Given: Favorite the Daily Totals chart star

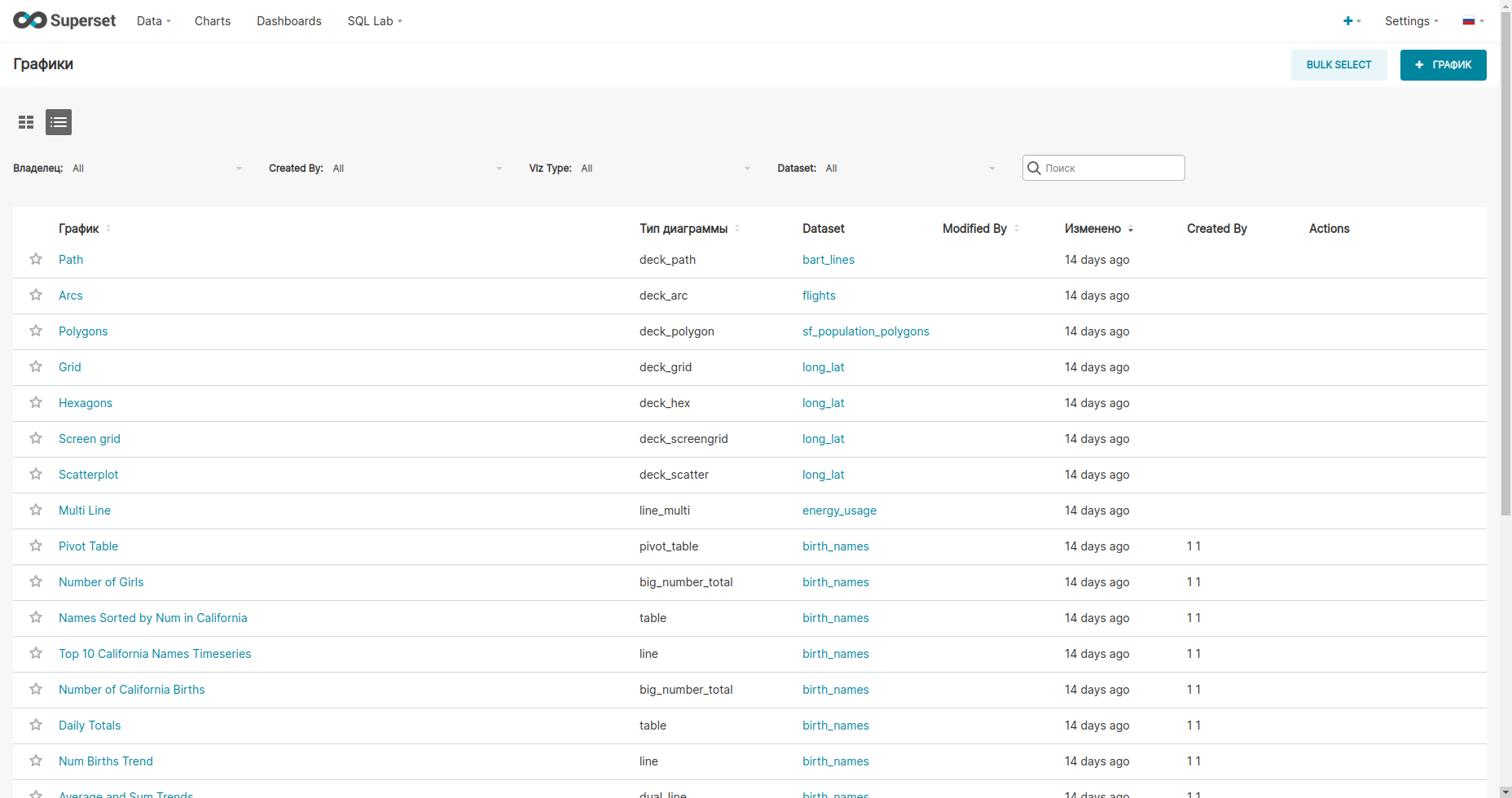Looking at the screenshot, I should coord(36,725).
